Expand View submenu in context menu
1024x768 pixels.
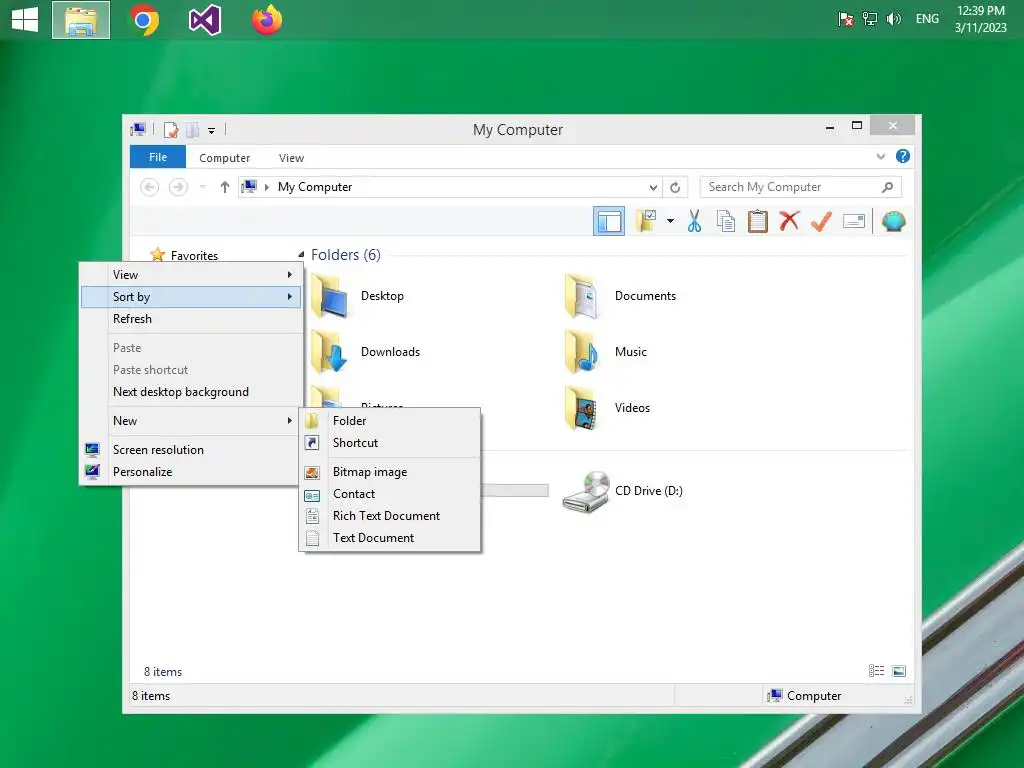click(x=191, y=275)
